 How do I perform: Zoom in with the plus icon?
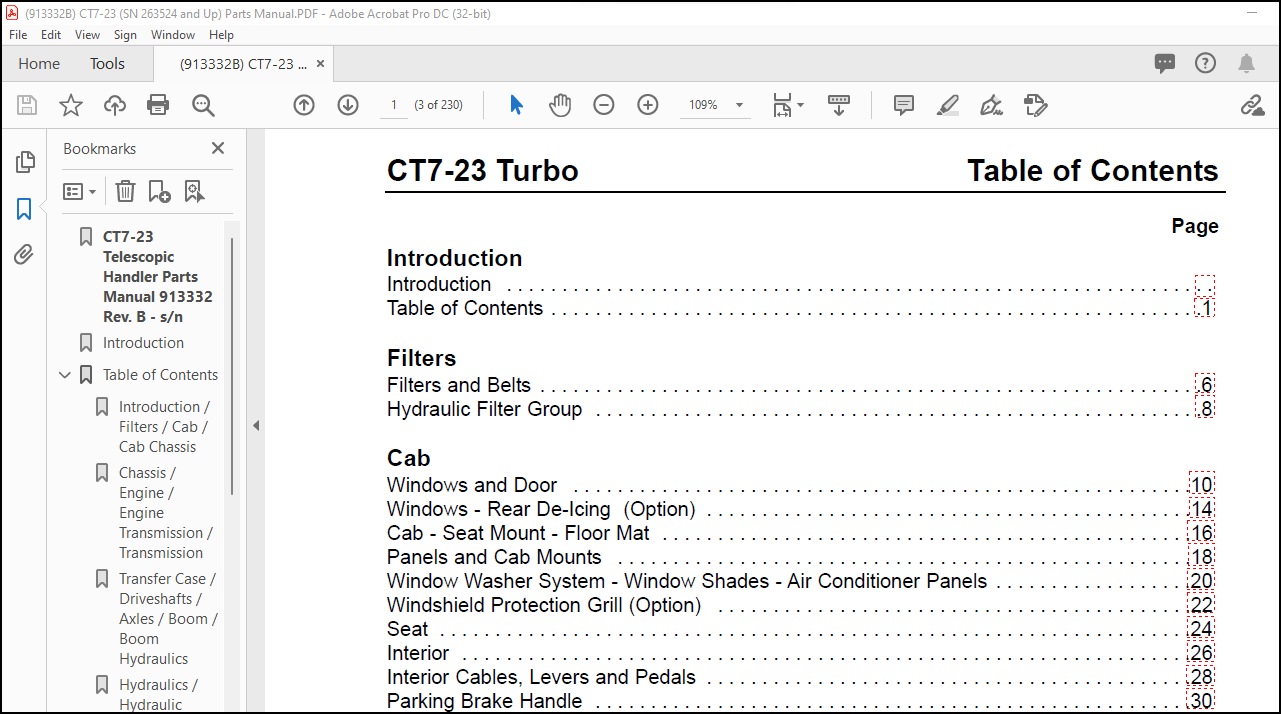648,105
